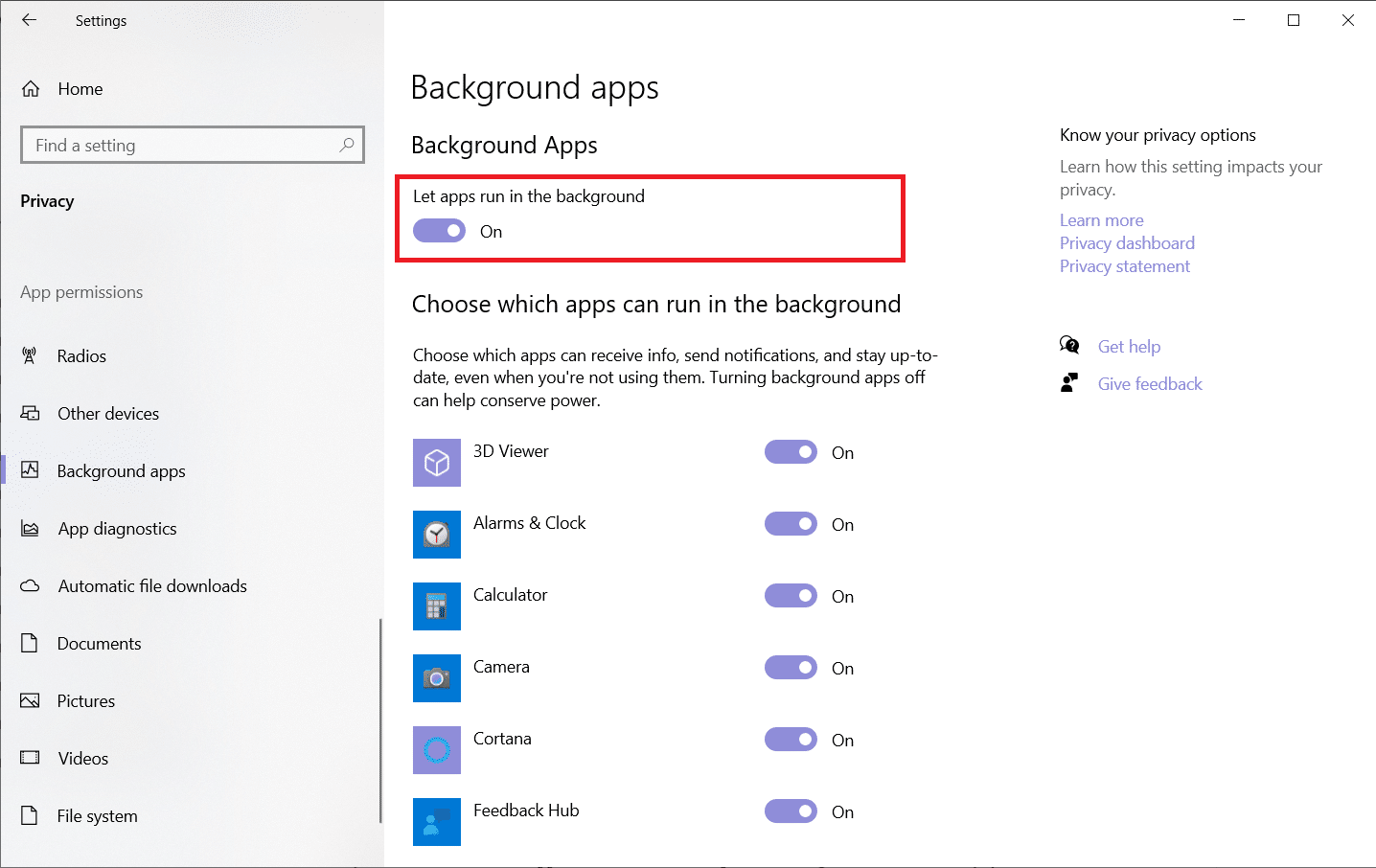The height and width of the screenshot is (868, 1376).
Task: Open the Radios privacy page
Action: pos(81,356)
